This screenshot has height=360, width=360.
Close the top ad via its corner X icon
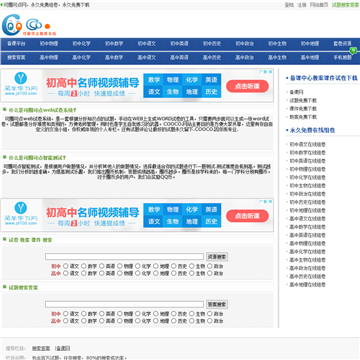271,71
